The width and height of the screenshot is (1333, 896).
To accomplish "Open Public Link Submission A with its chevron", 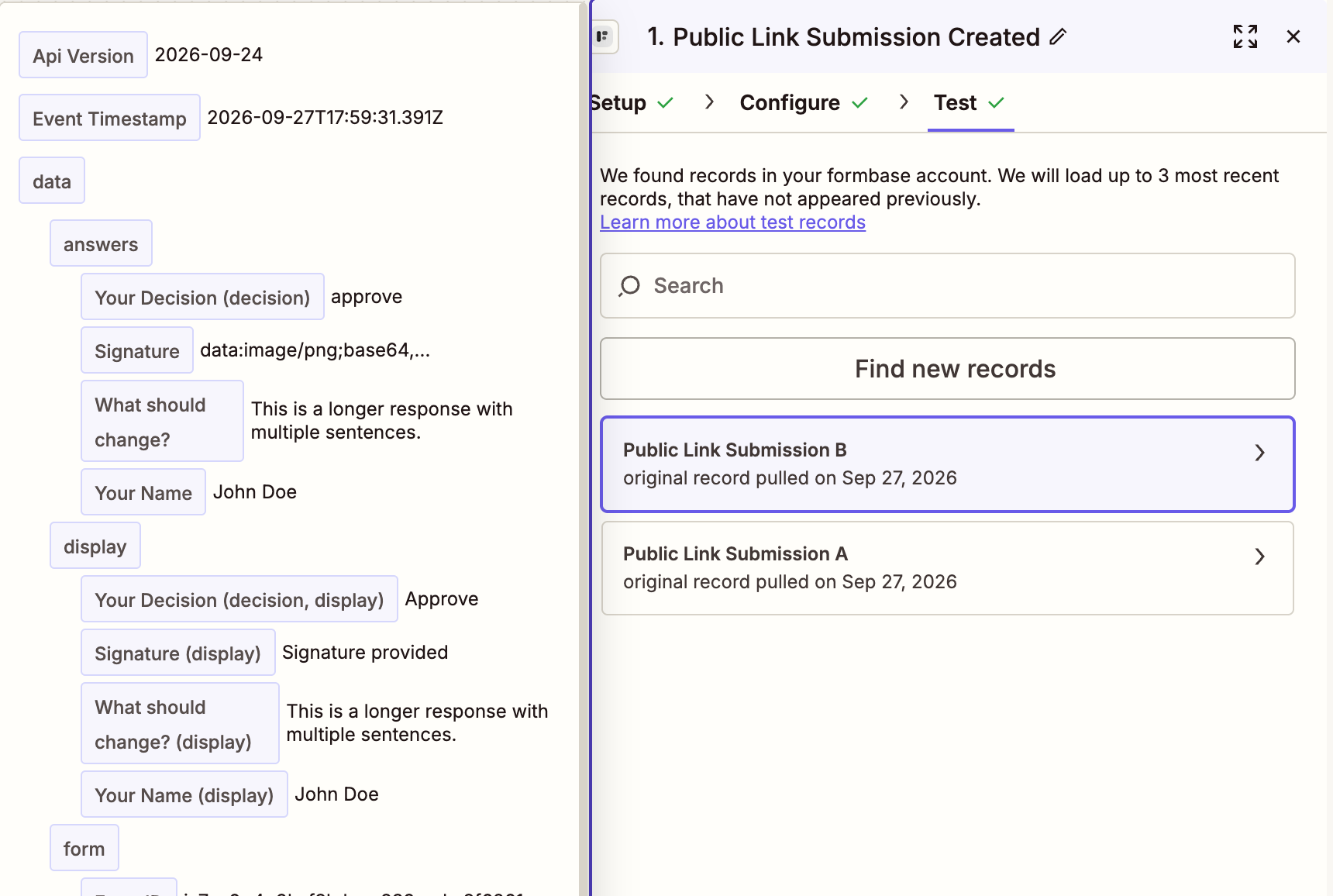I will click(1260, 557).
